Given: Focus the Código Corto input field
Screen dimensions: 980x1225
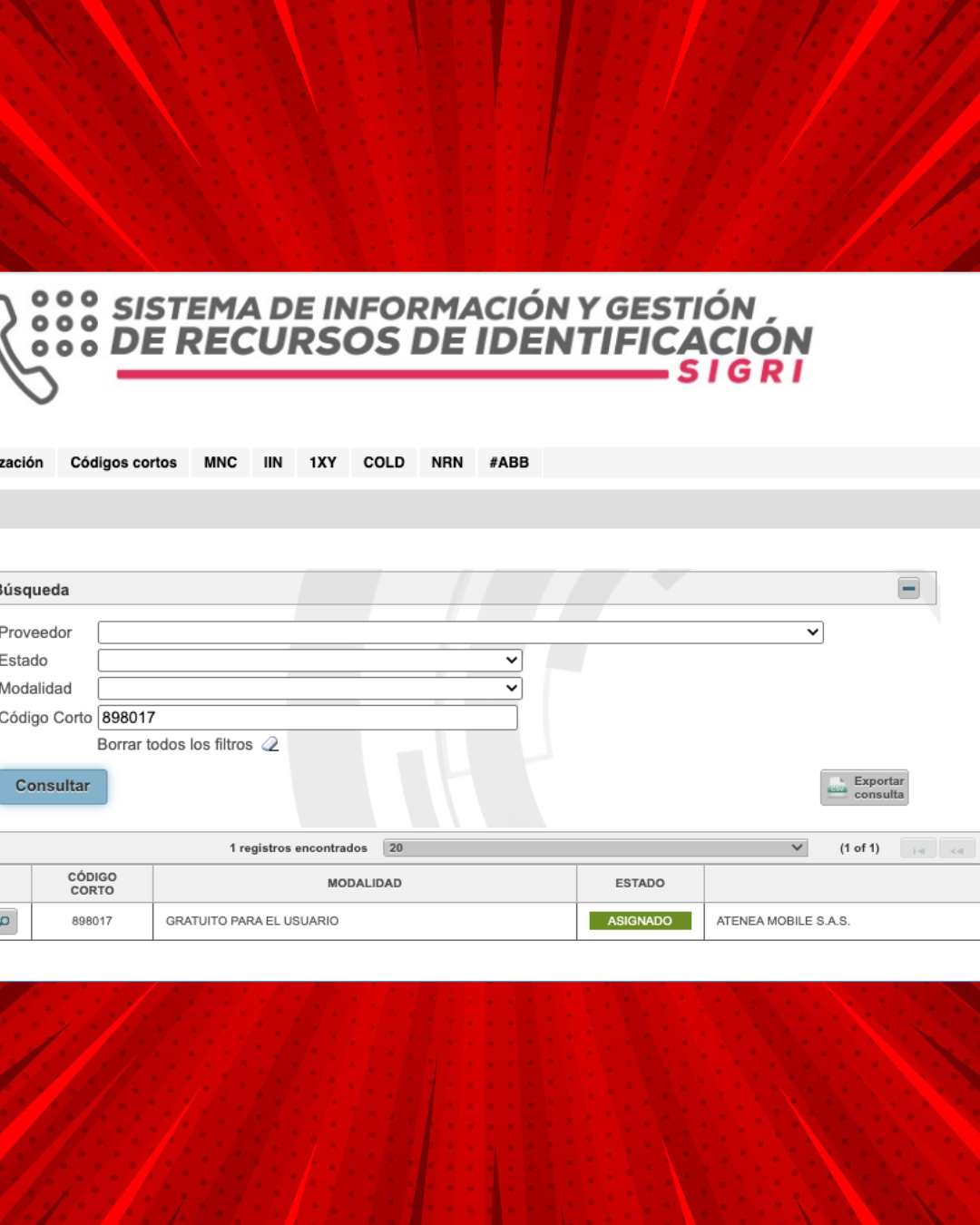Looking at the screenshot, I should tap(308, 718).
